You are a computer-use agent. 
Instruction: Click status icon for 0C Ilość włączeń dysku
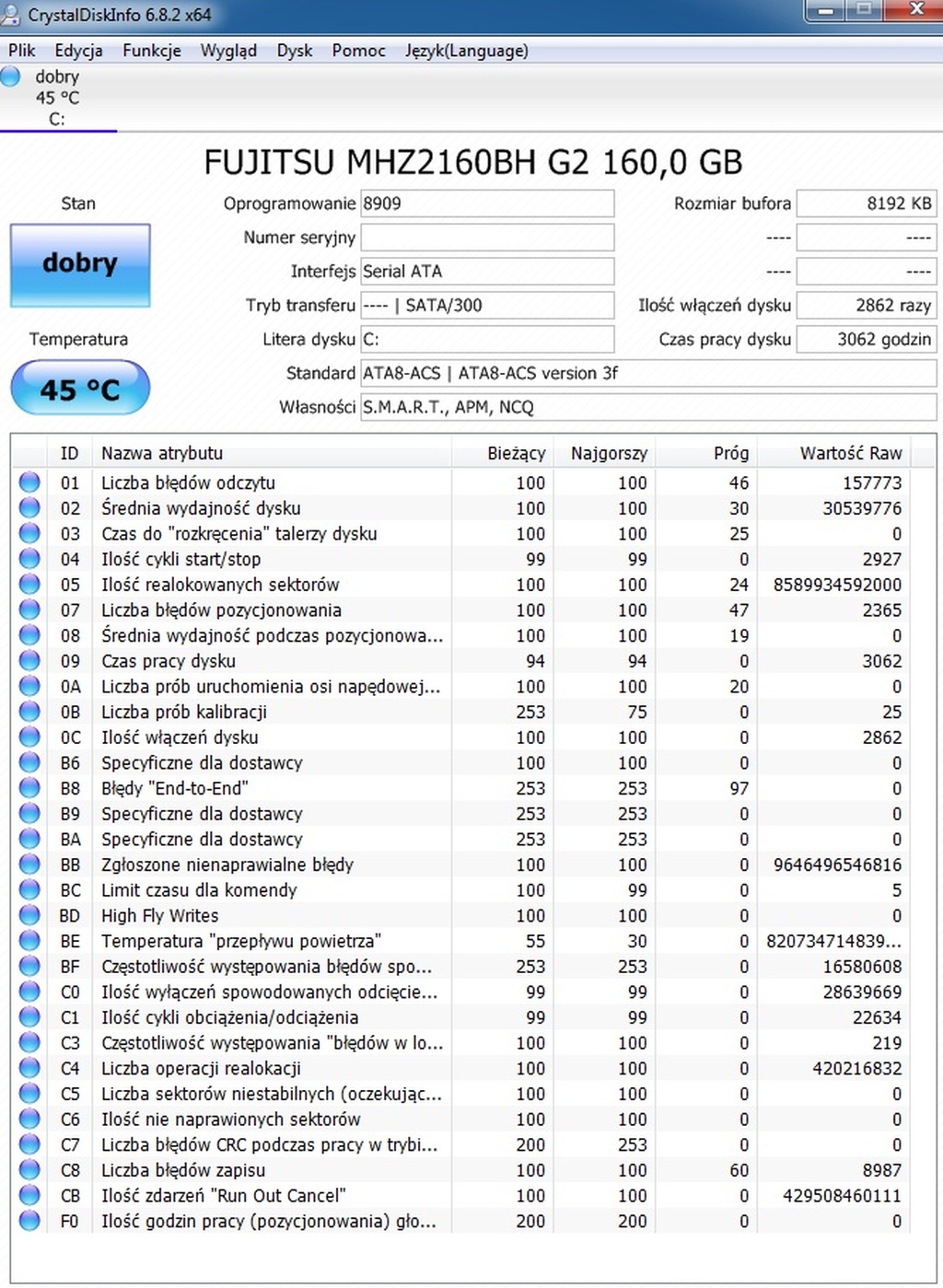coord(29,737)
